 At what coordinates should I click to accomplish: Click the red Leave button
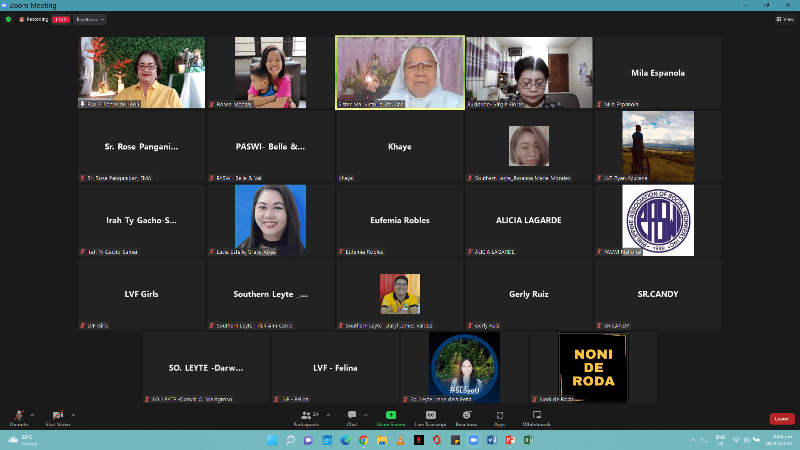(x=782, y=418)
